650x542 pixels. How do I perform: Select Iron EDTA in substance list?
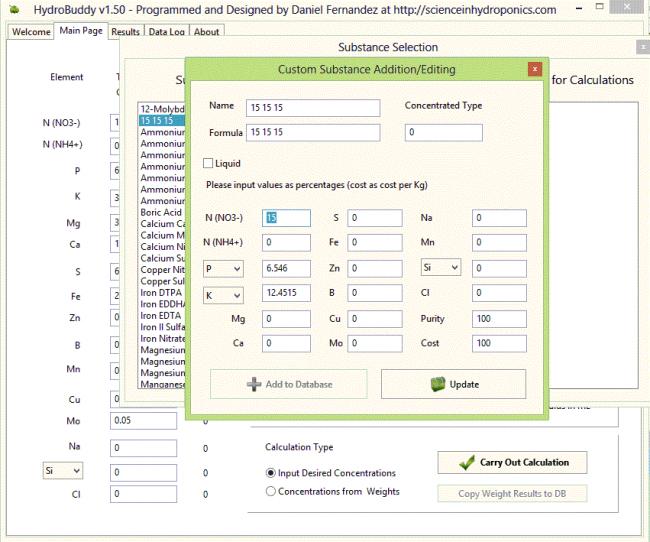[x=162, y=316]
